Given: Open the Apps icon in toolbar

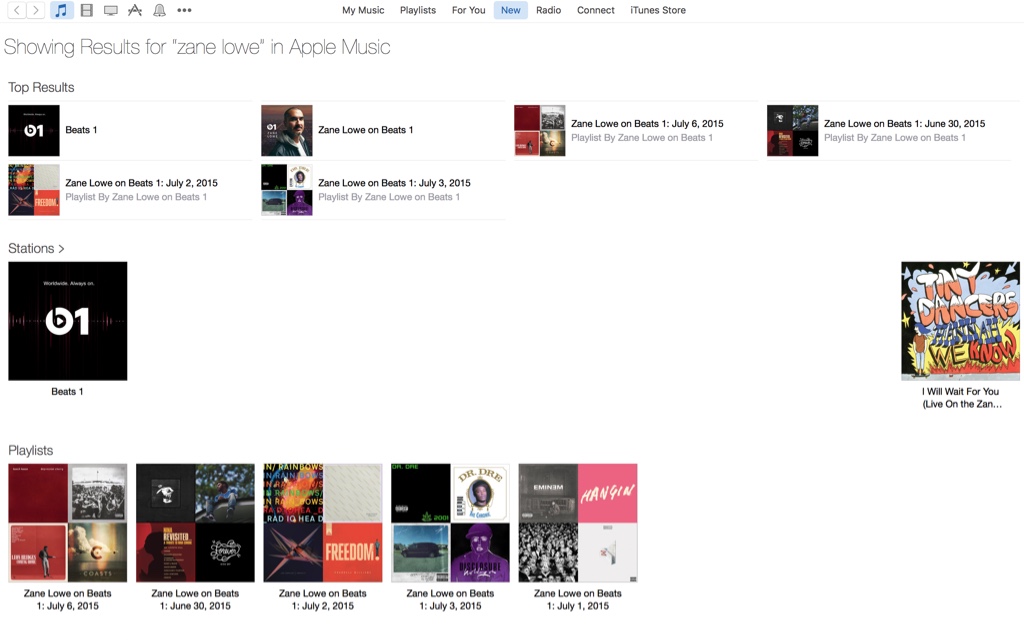Looking at the screenshot, I should coord(135,10).
